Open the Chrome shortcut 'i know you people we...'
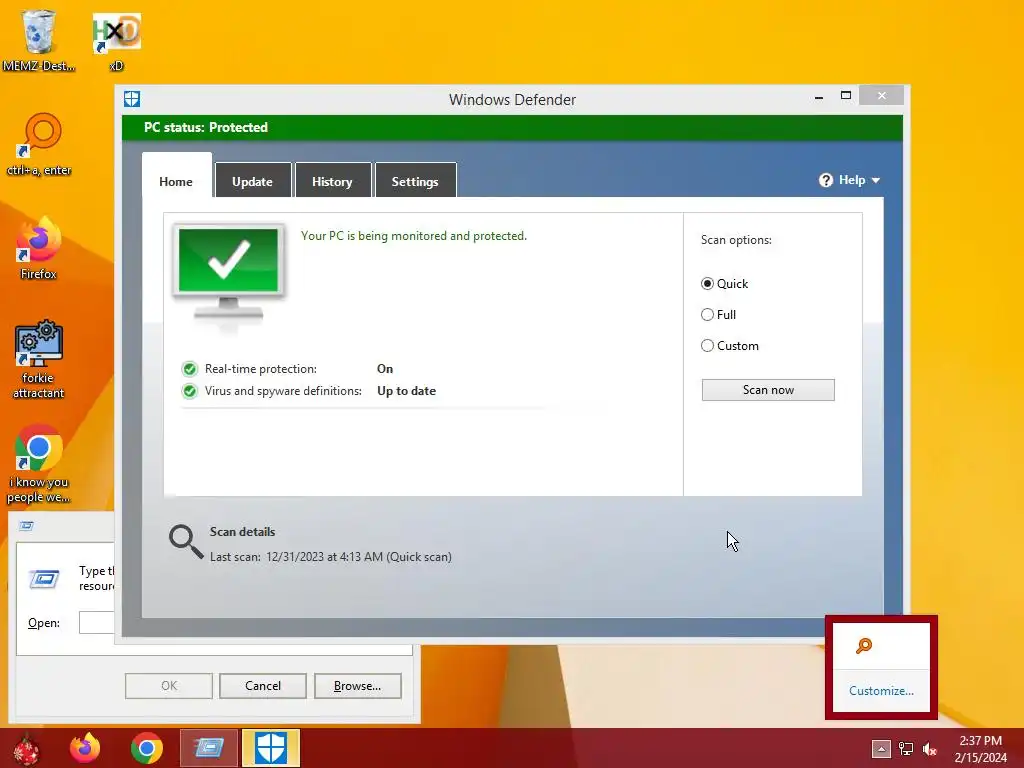 point(39,464)
